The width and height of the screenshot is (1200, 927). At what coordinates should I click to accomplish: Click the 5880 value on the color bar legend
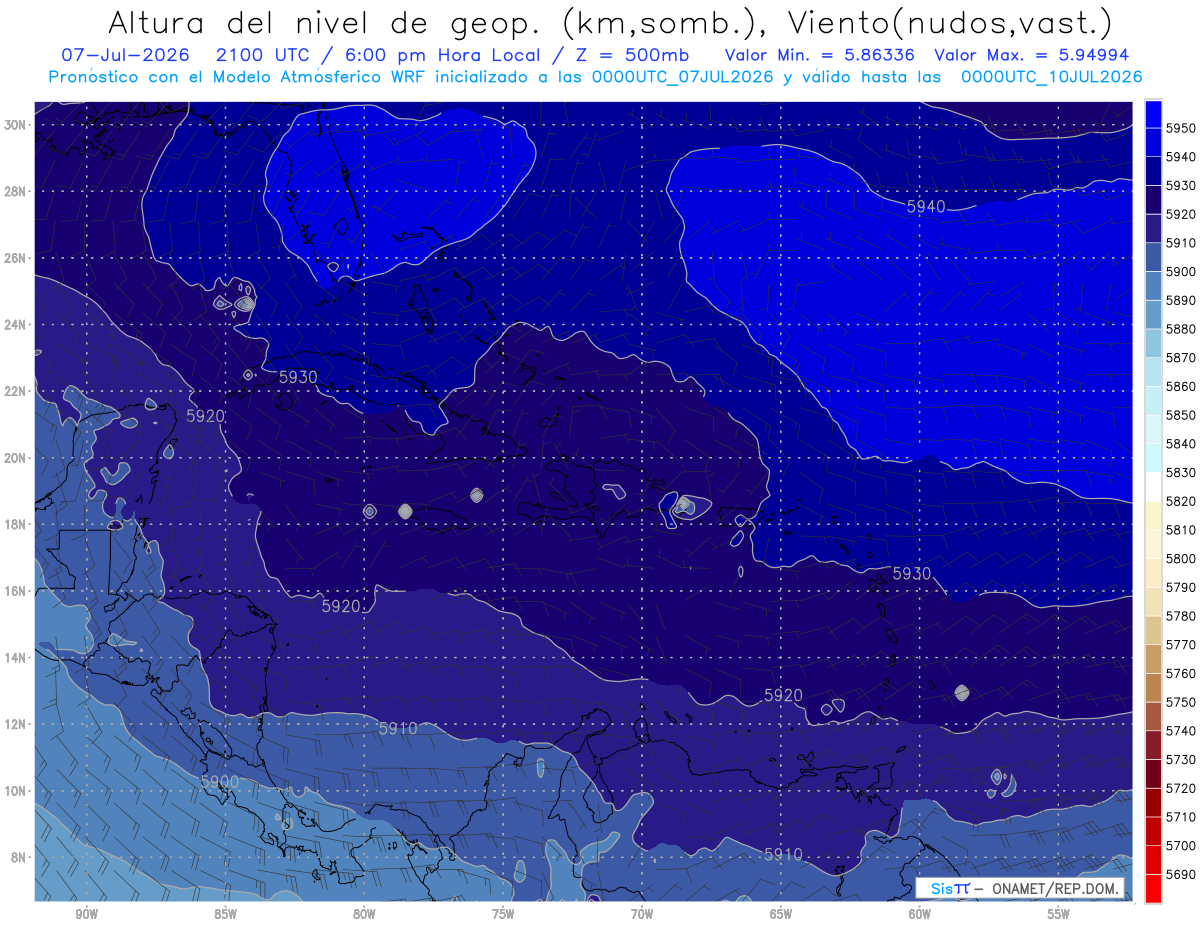coord(1181,329)
